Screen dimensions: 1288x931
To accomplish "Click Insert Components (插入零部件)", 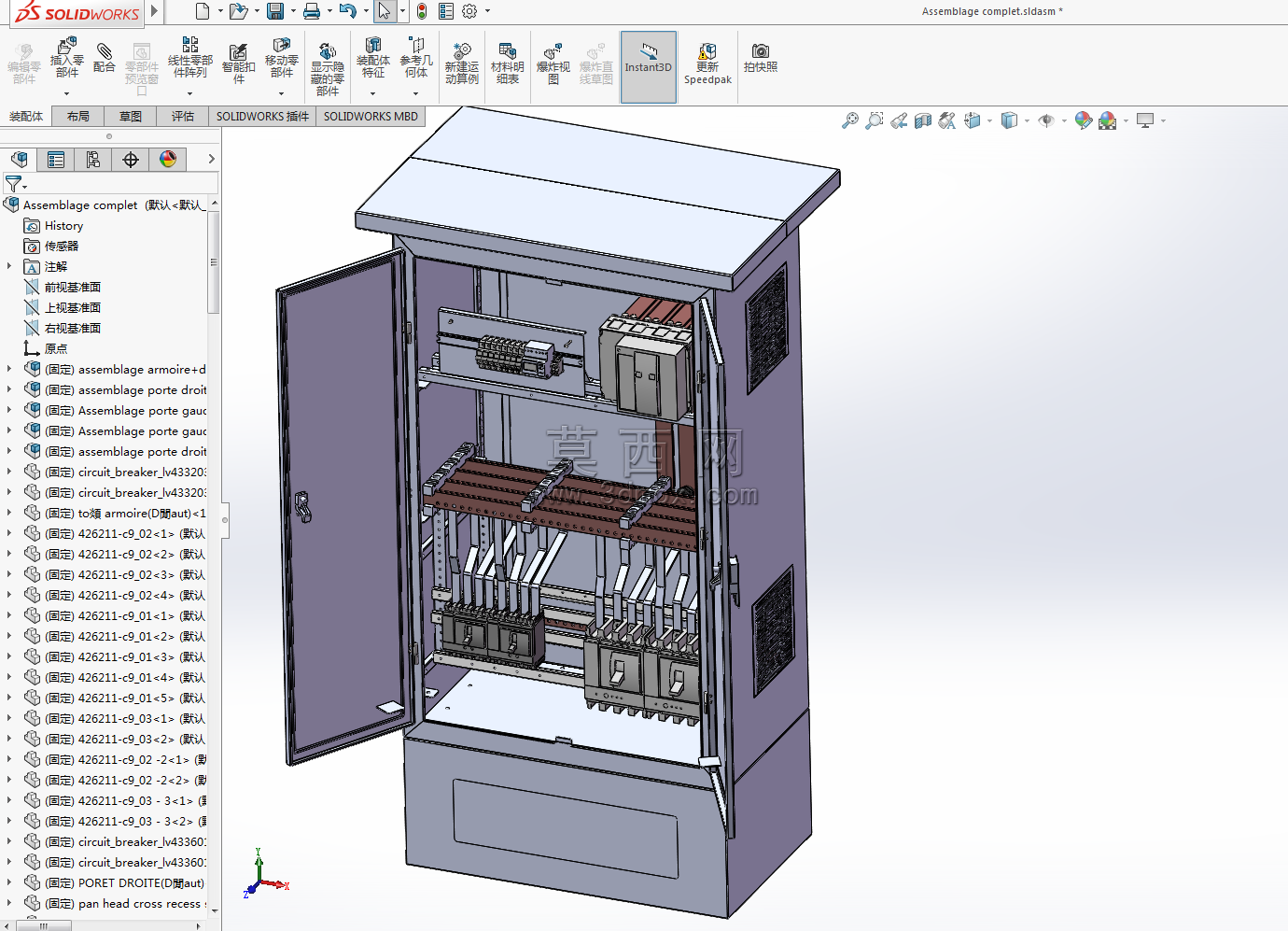I will [x=66, y=59].
